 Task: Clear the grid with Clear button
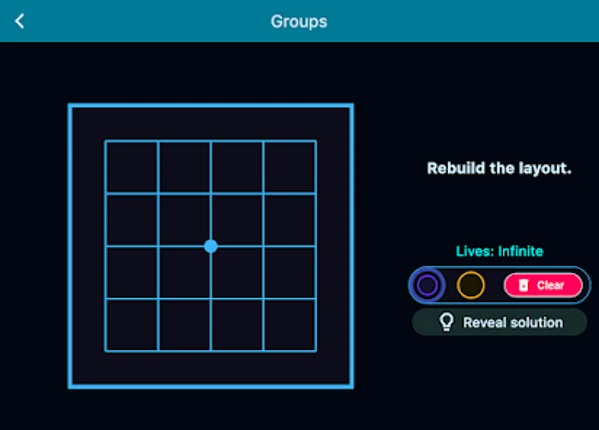(x=543, y=285)
